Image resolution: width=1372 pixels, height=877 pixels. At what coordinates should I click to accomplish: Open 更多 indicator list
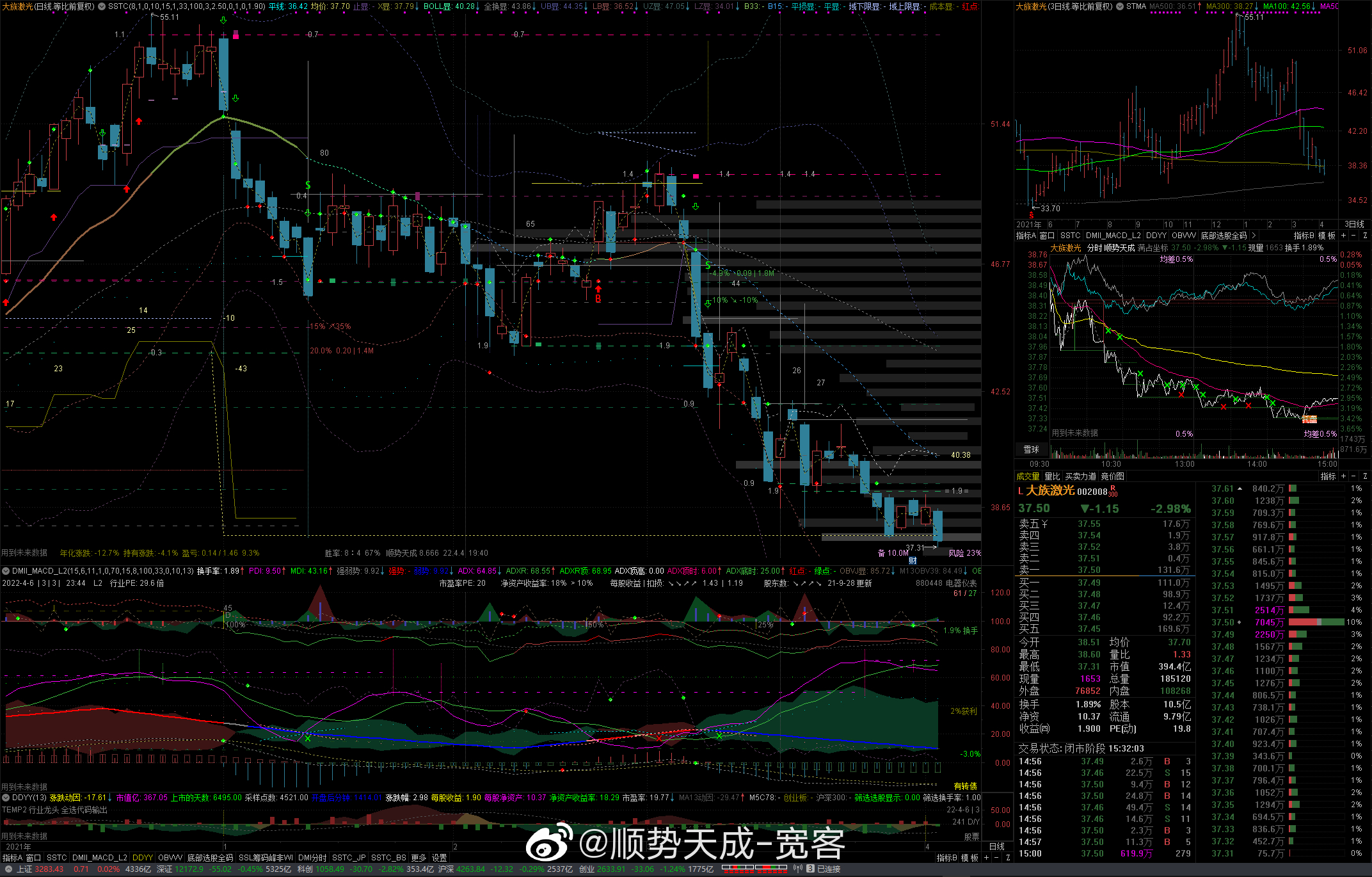click(419, 858)
